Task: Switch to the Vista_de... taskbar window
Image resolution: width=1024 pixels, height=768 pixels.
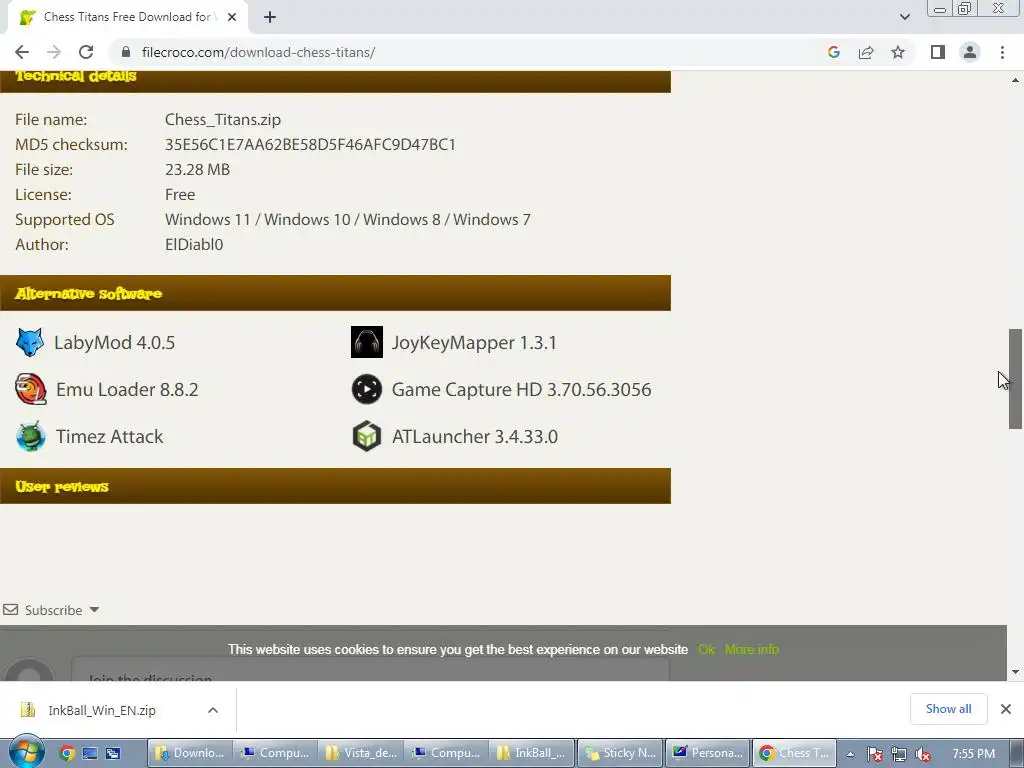Action: (361, 753)
